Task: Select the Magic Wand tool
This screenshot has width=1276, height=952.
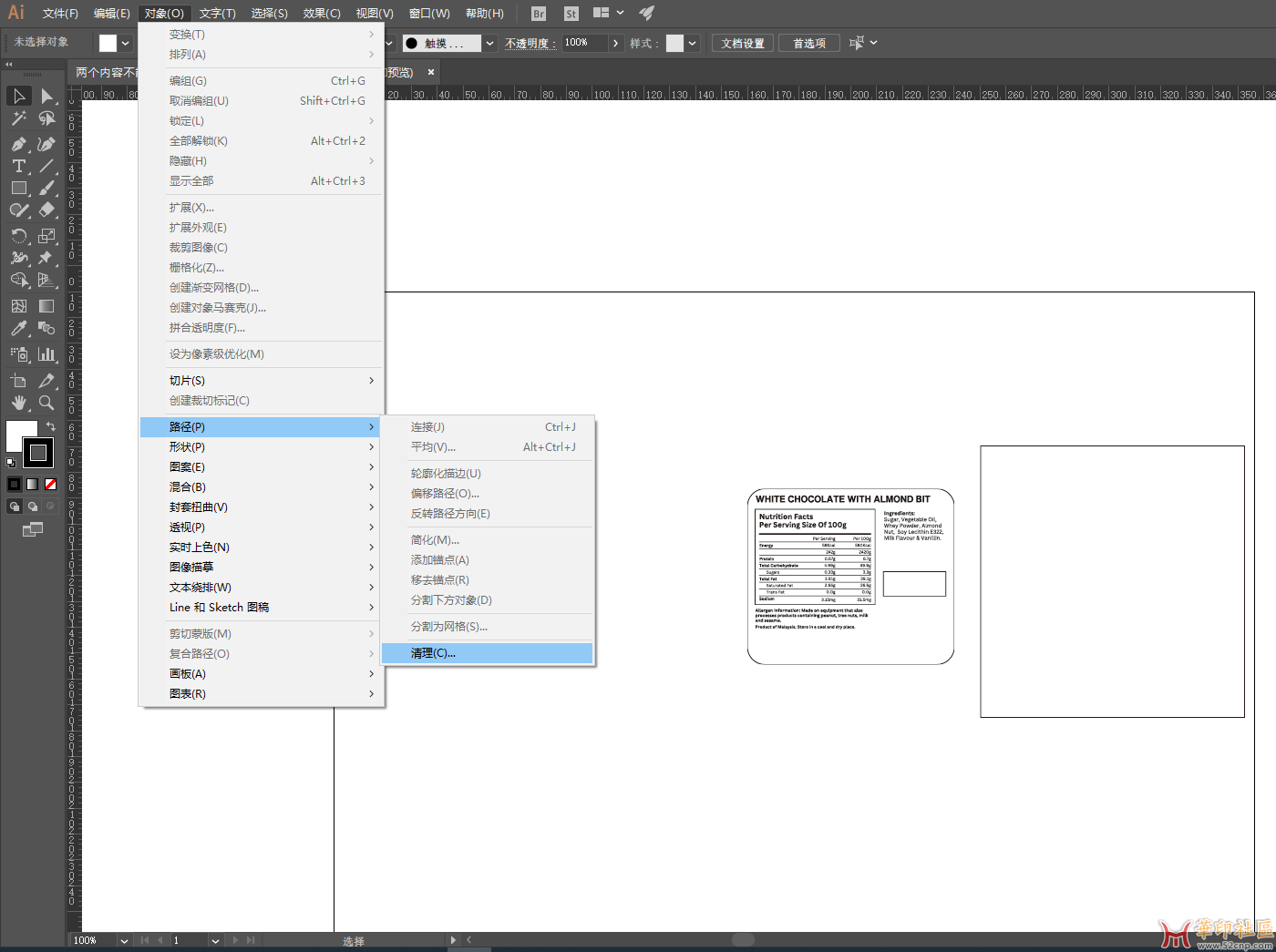Action: (x=19, y=118)
